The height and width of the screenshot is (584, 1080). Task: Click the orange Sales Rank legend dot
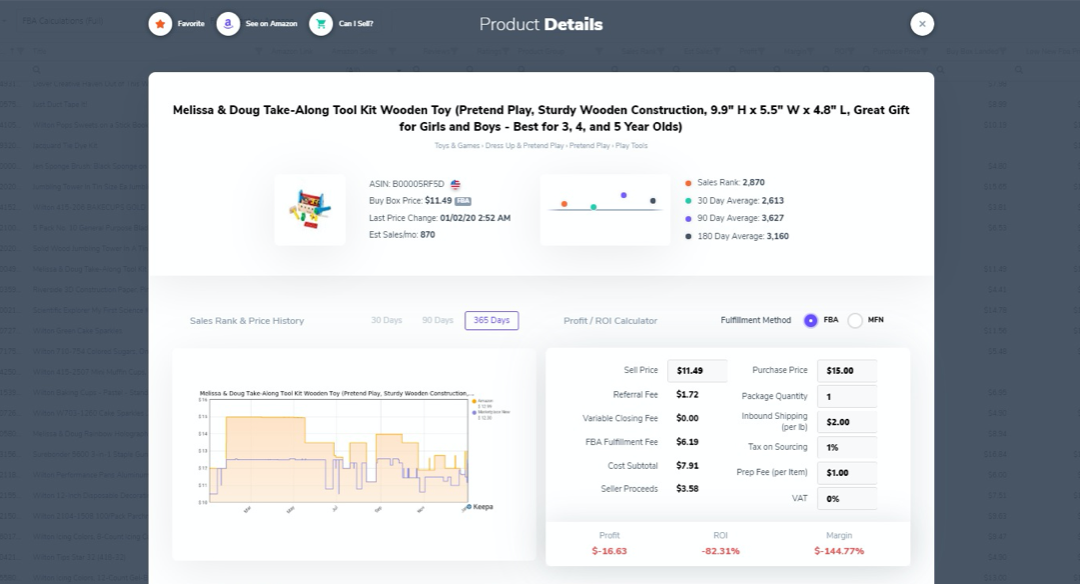(x=688, y=183)
